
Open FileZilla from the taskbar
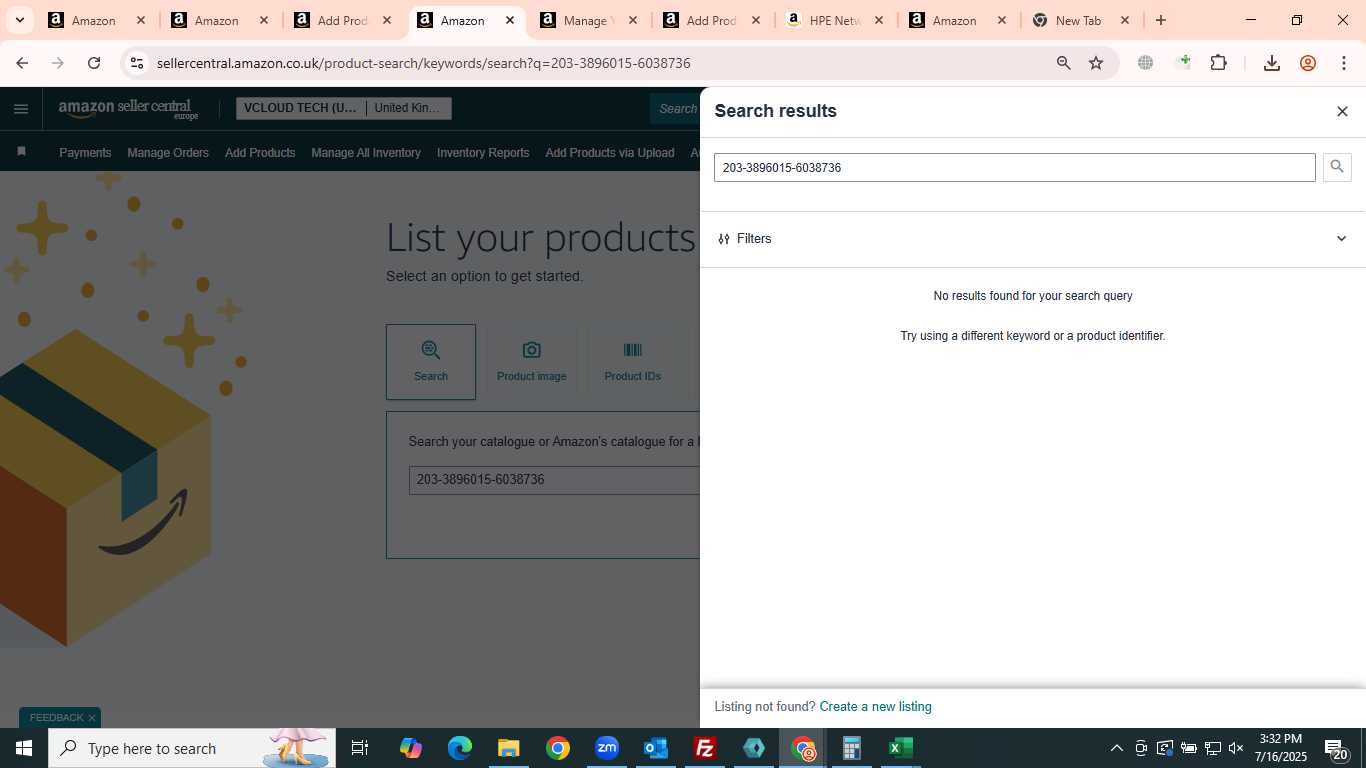[x=705, y=748]
